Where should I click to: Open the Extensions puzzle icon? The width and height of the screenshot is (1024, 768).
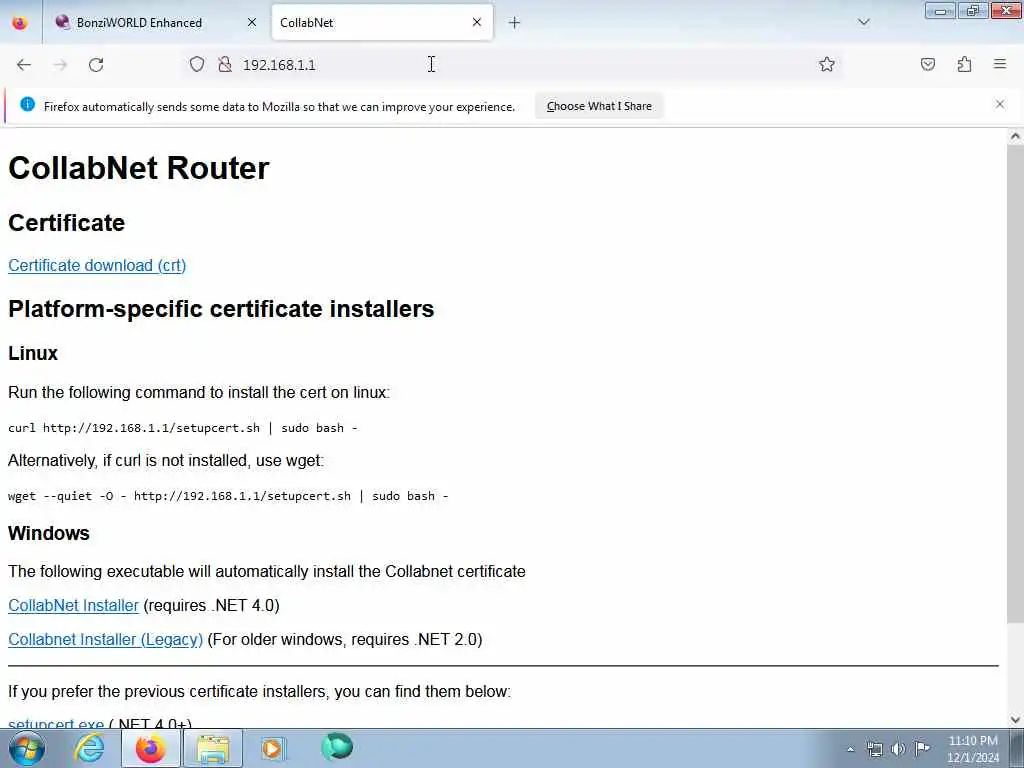tap(964, 64)
